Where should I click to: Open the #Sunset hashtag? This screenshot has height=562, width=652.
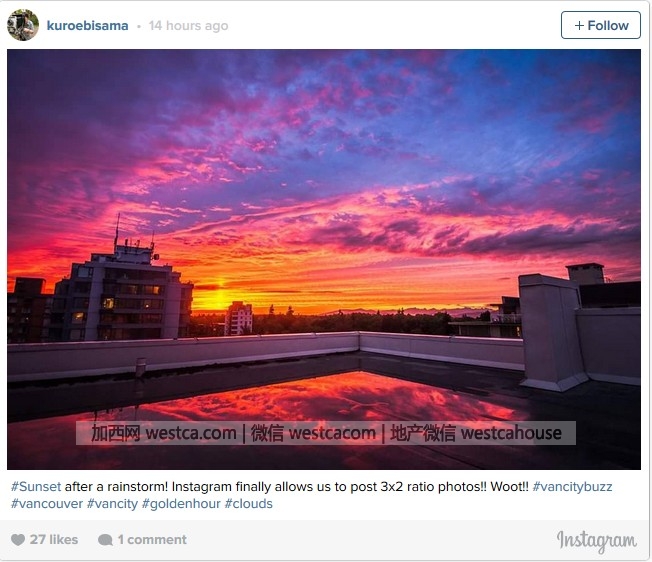(36, 486)
